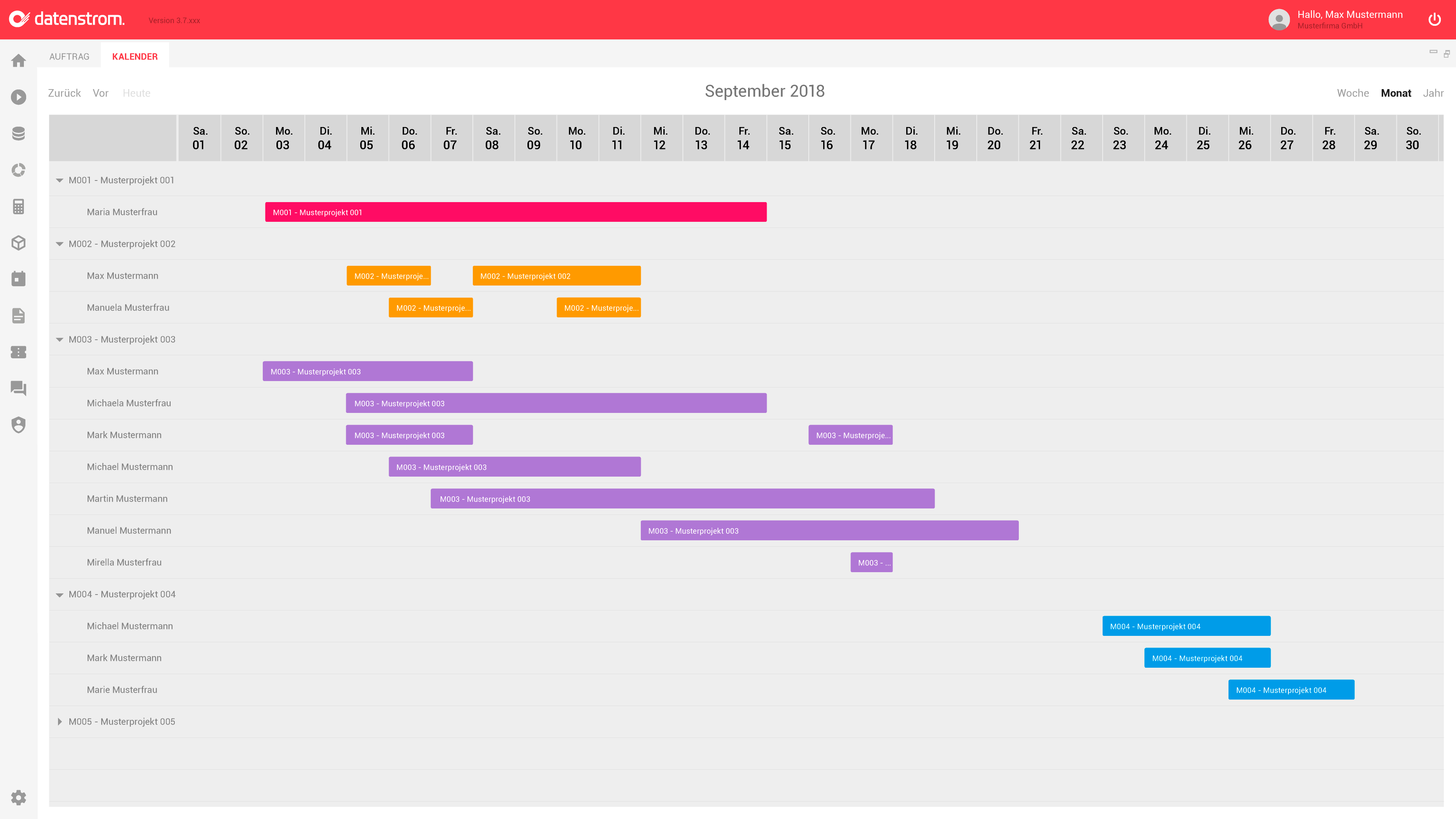Go forward with Vor
The height and width of the screenshot is (819, 1456).
100,93
